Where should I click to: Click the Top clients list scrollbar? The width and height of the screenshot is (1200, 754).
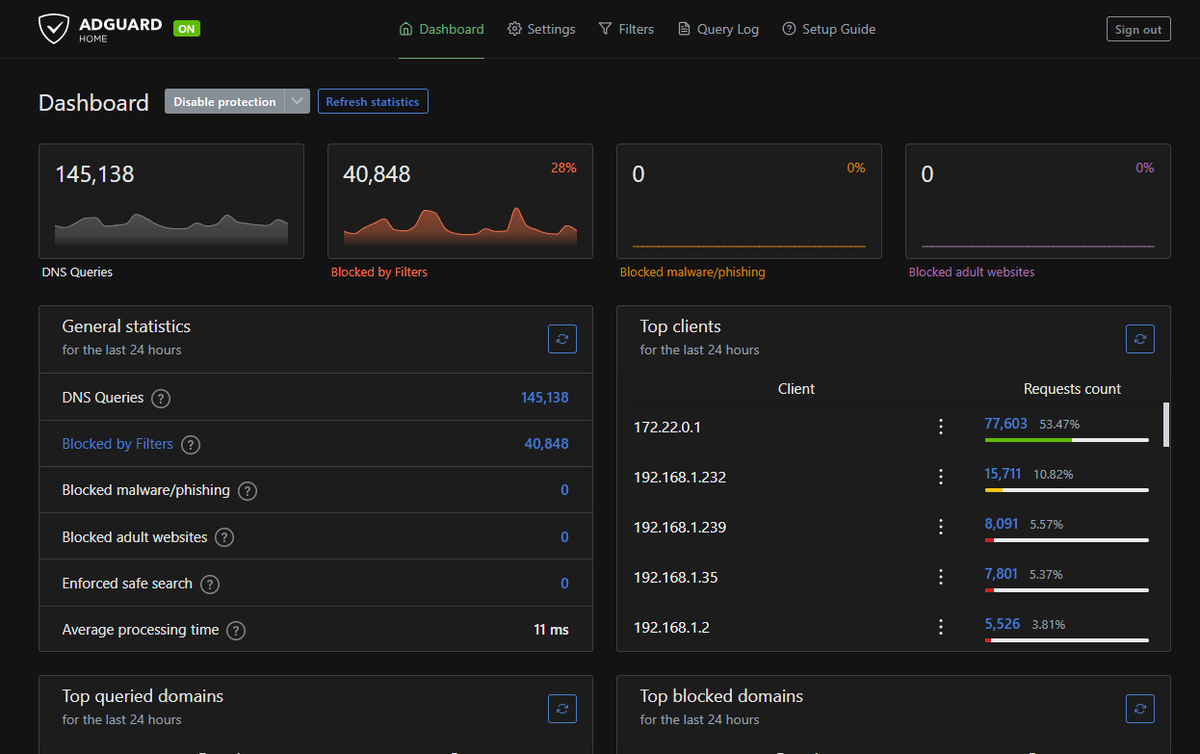click(x=1166, y=424)
